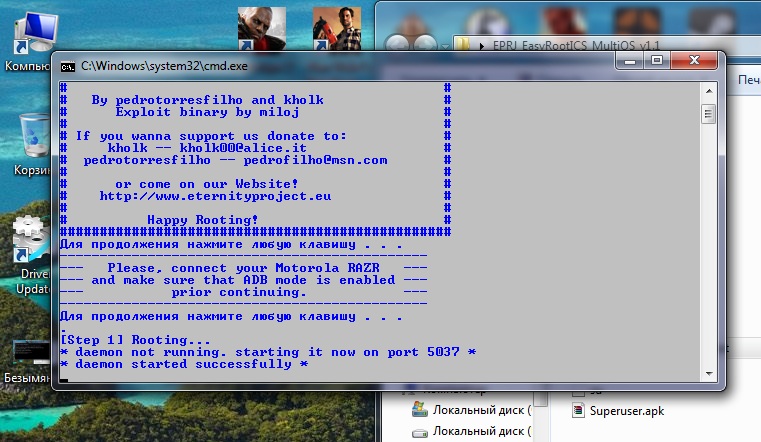Click the Explorer forward navigation button

click(x=425, y=45)
